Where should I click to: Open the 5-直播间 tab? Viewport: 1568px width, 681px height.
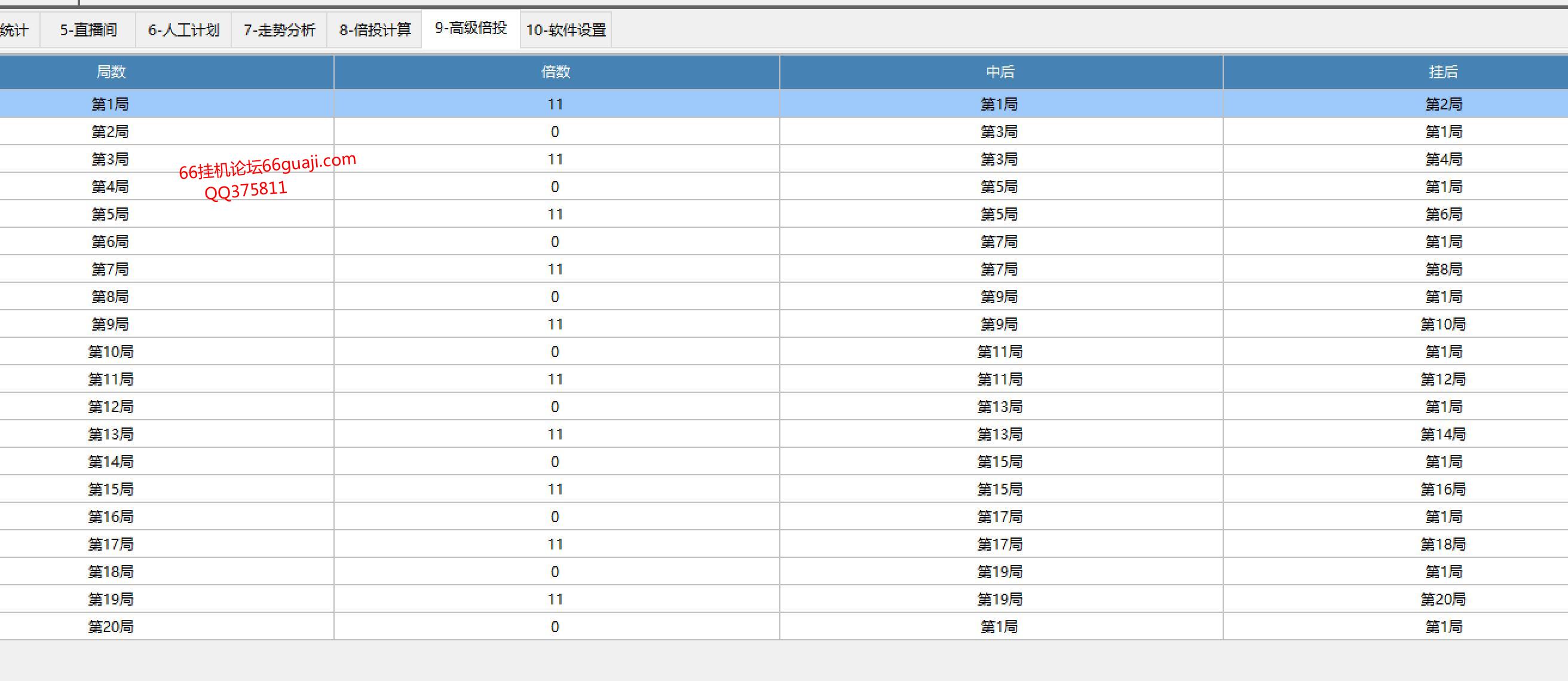(88, 30)
